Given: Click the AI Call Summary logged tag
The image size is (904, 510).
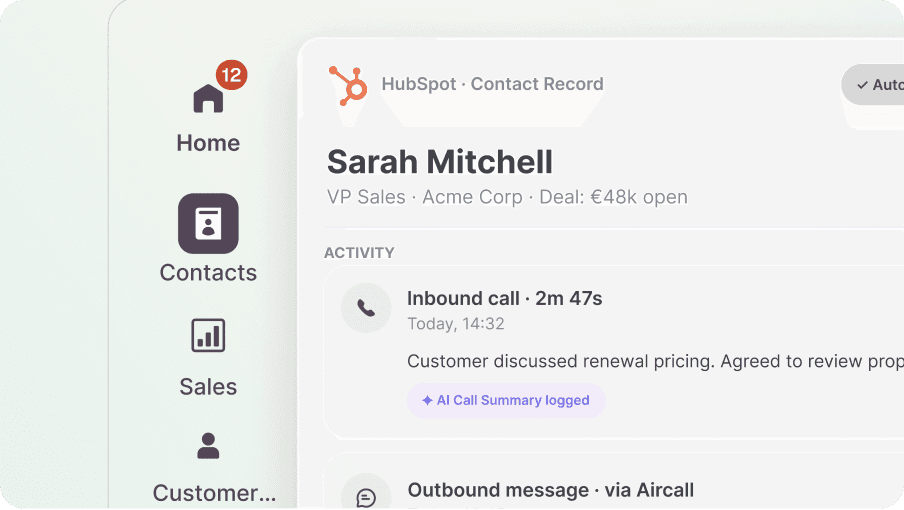Looking at the screenshot, I should point(506,401).
